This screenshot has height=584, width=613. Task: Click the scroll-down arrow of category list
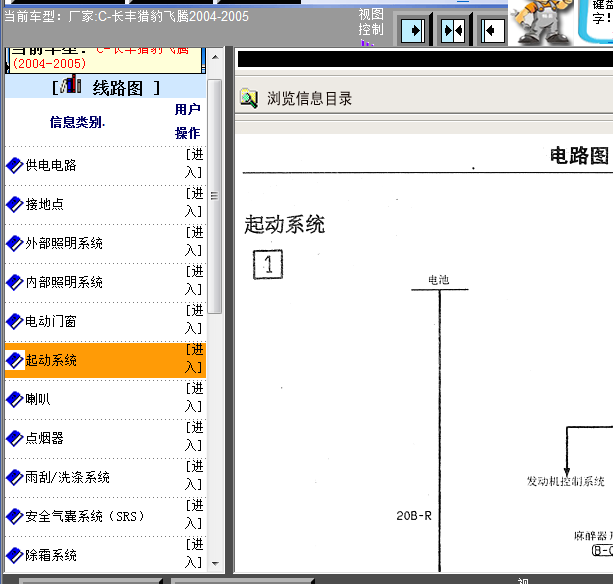tap(215, 563)
